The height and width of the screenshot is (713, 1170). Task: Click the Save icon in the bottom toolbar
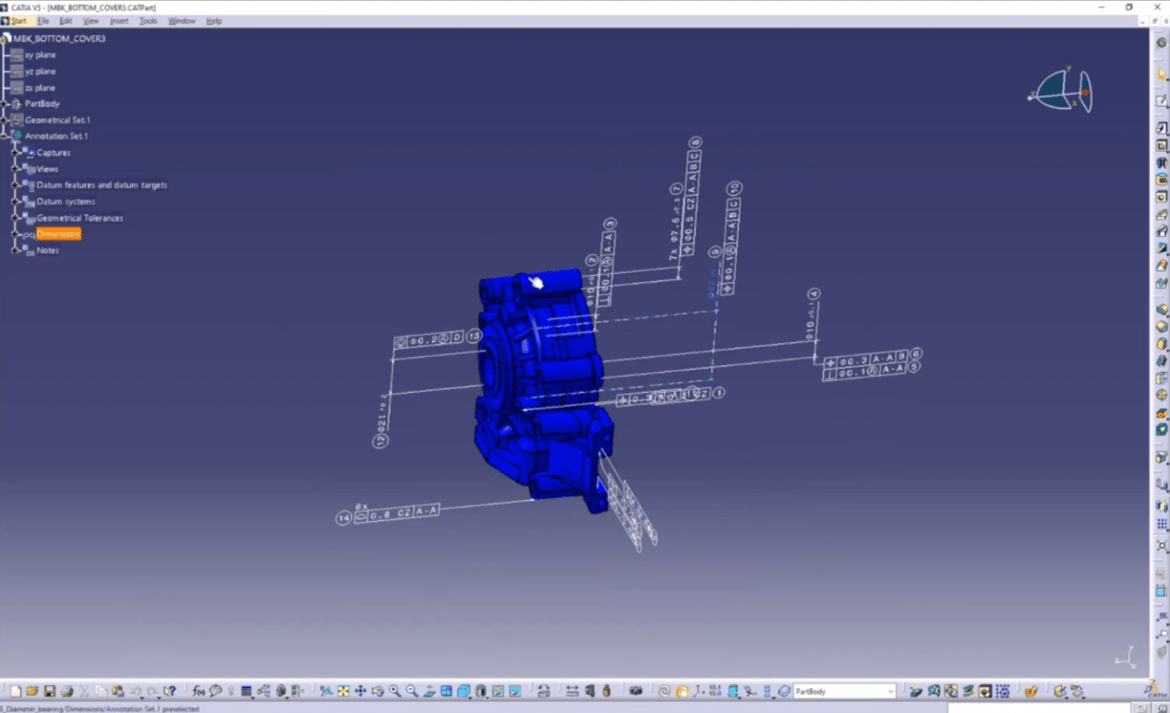pyautogui.click(x=49, y=690)
